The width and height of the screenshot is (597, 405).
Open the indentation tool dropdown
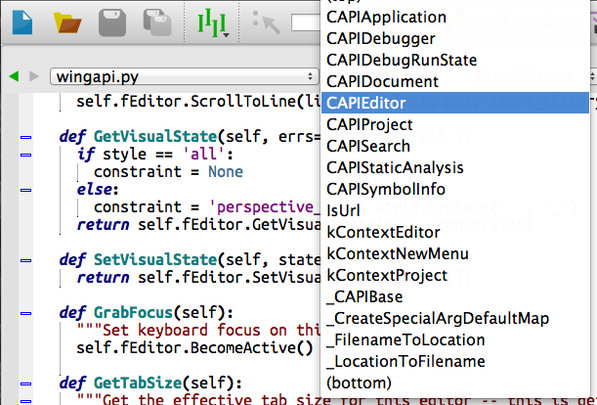tap(213, 24)
